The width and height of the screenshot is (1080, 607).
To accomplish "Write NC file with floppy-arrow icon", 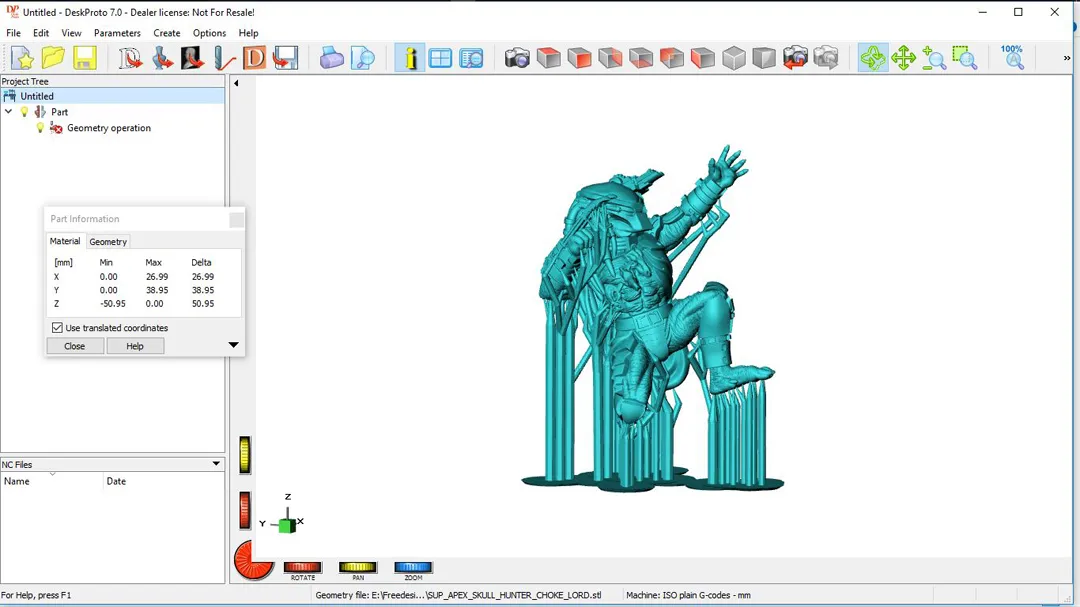I will tap(285, 58).
